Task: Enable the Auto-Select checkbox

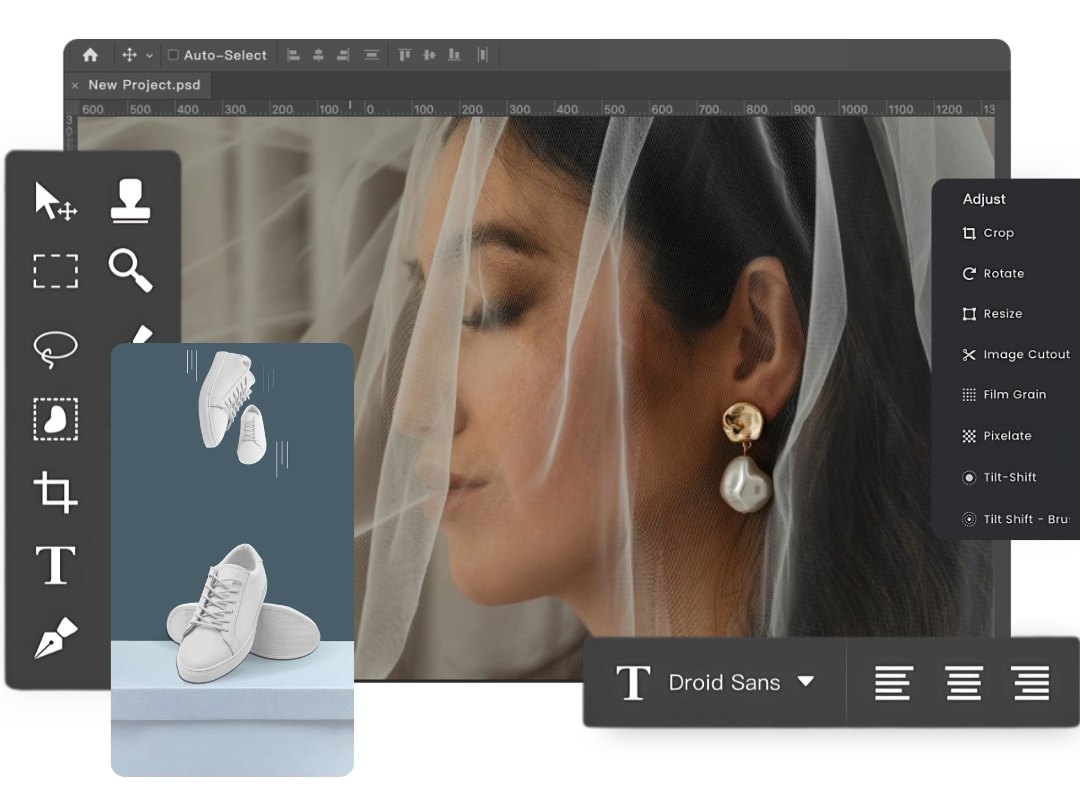Action: pyautogui.click(x=173, y=55)
